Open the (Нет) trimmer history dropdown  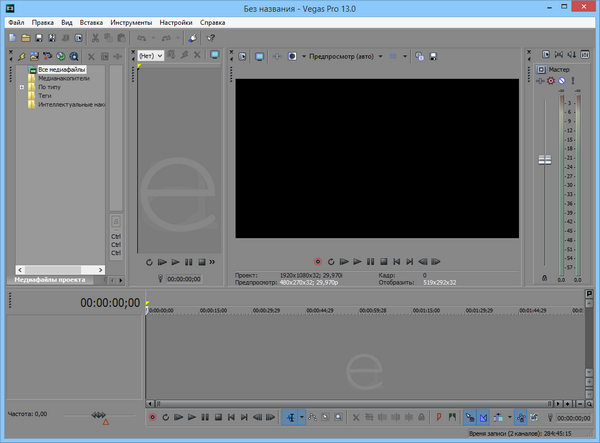click(152, 55)
